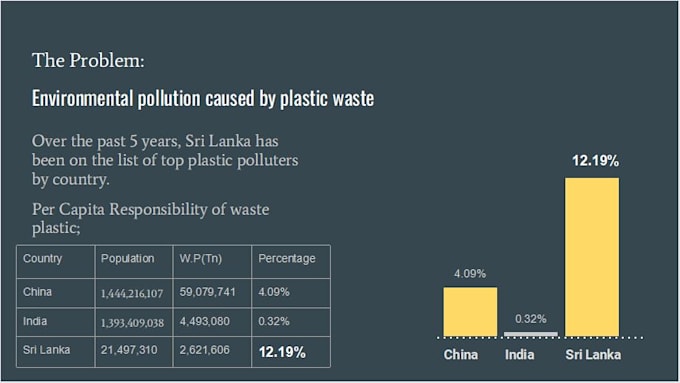The width and height of the screenshot is (680, 383).
Task: Select China's population cell 1,444,216,107
Action: pyautogui.click(x=132, y=294)
